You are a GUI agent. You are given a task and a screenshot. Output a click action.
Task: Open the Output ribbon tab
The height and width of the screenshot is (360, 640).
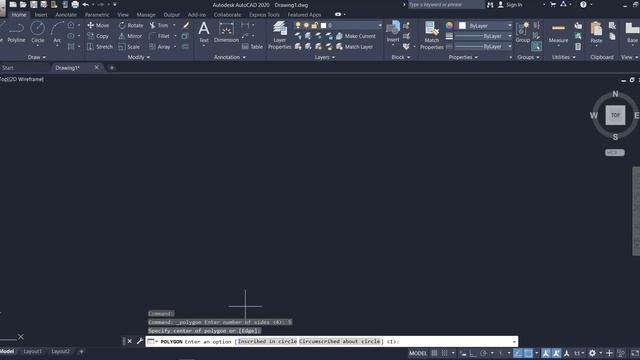[x=171, y=15]
